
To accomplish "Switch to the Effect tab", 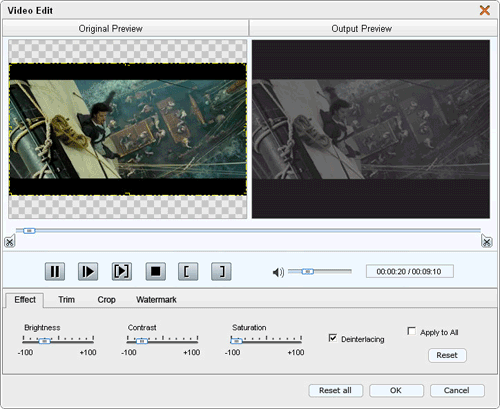I will (x=25, y=300).
